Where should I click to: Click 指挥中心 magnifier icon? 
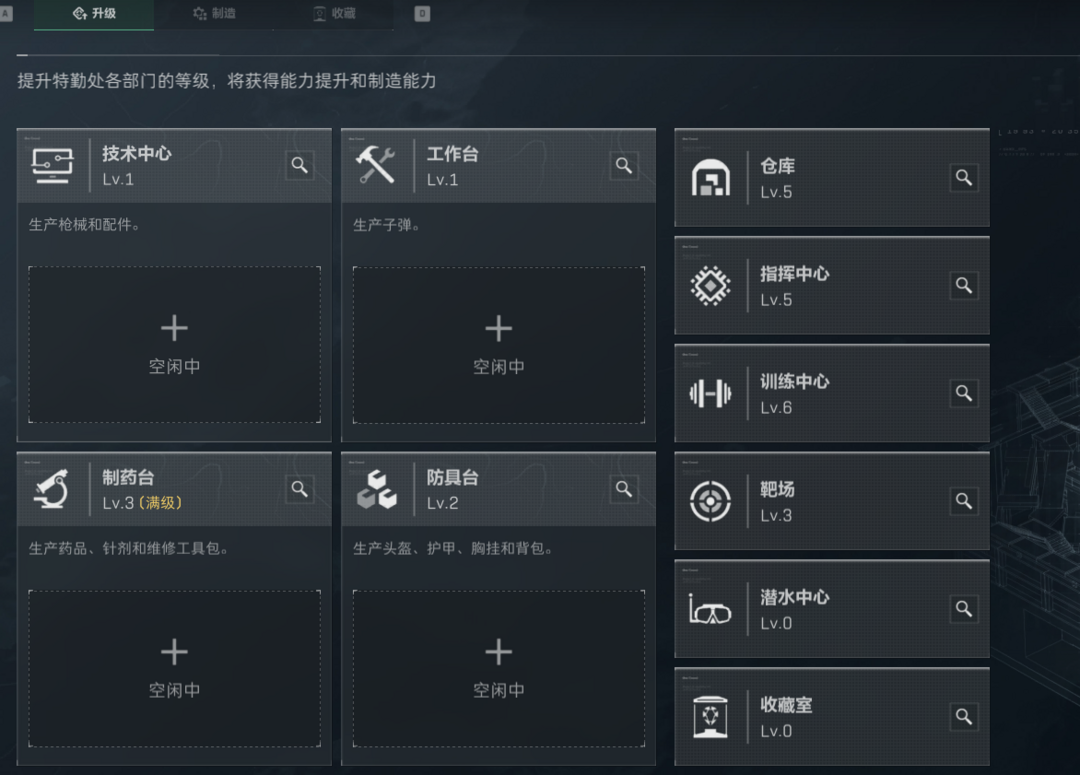pos(964,285)
